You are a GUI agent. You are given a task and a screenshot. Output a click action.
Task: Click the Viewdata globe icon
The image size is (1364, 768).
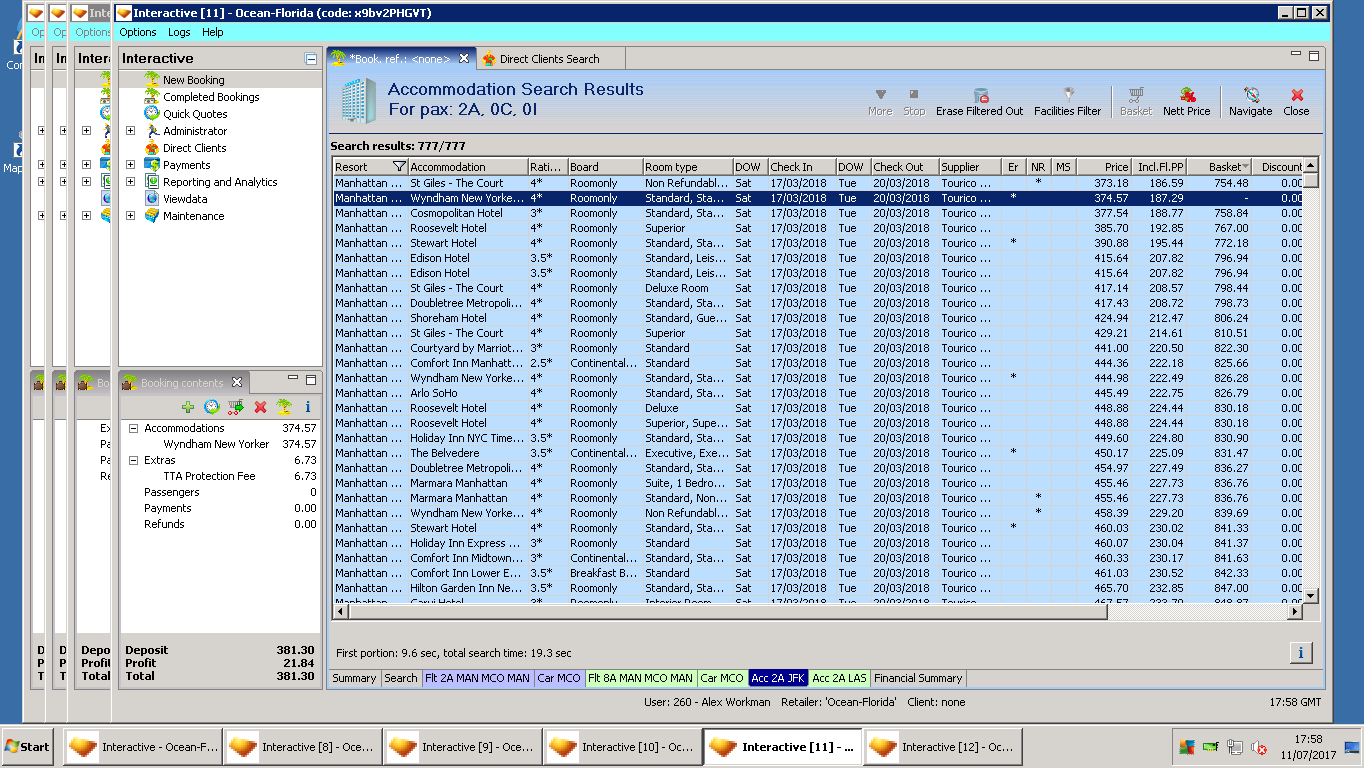click(x=152, y=199)
